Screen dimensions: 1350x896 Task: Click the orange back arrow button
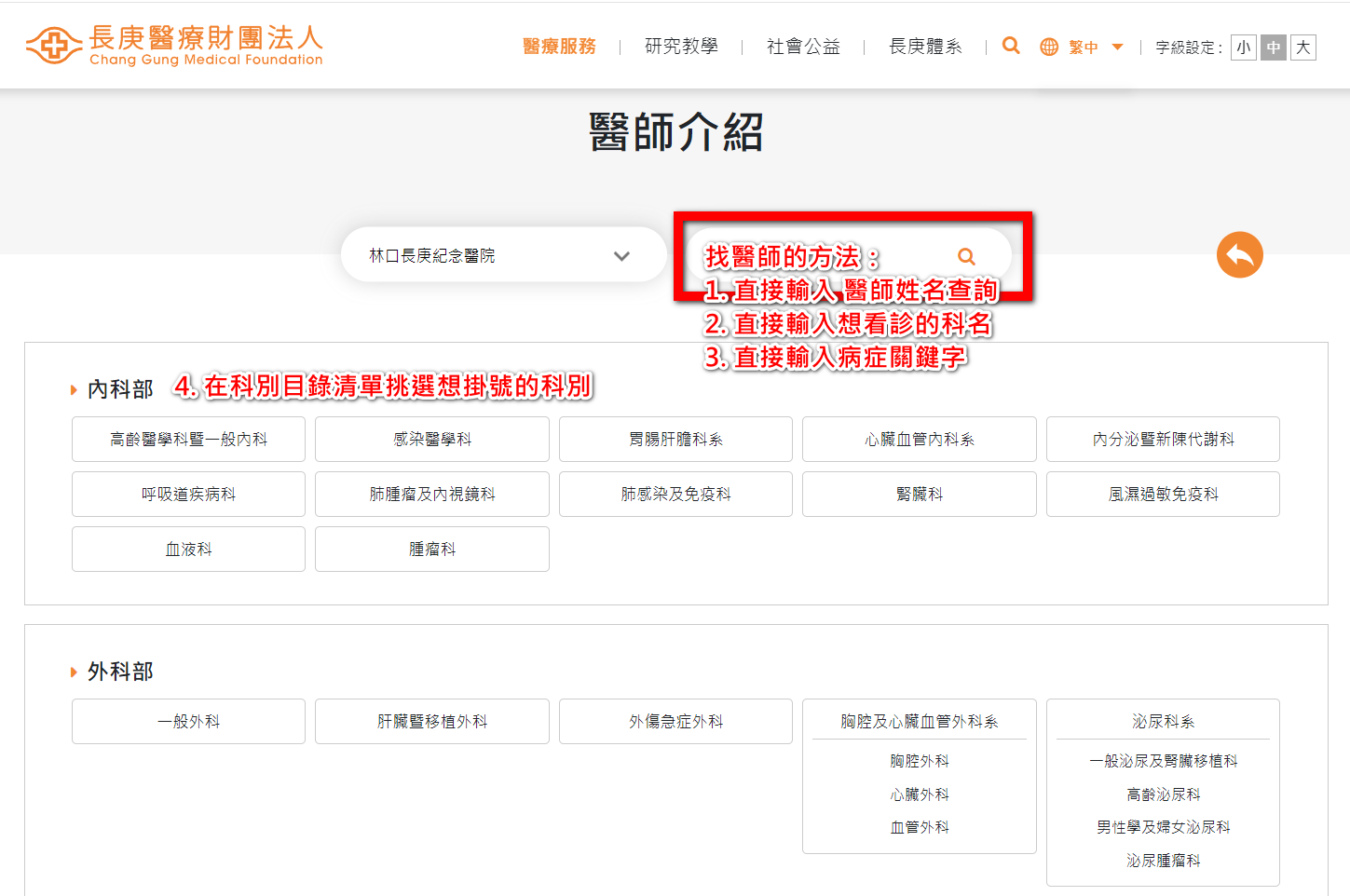(1239, 254)
